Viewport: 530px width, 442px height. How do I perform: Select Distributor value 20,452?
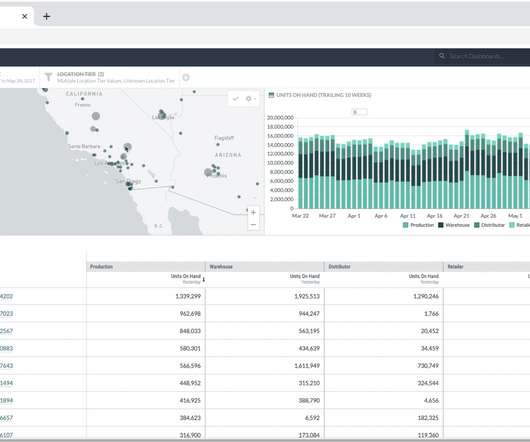(x=430, y=331)
